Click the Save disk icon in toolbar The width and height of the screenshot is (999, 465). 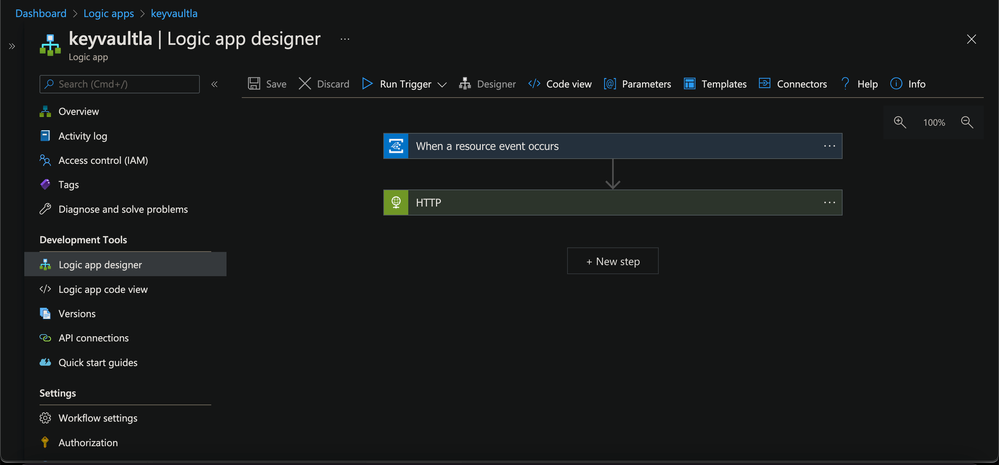pyautogui.click(x=254, y=83)
